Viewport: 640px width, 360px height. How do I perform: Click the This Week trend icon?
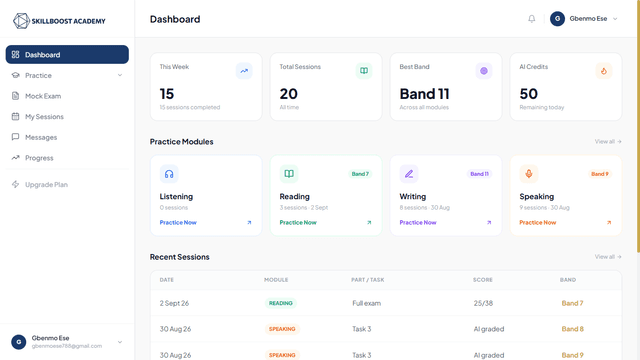[x=244, y=71]
